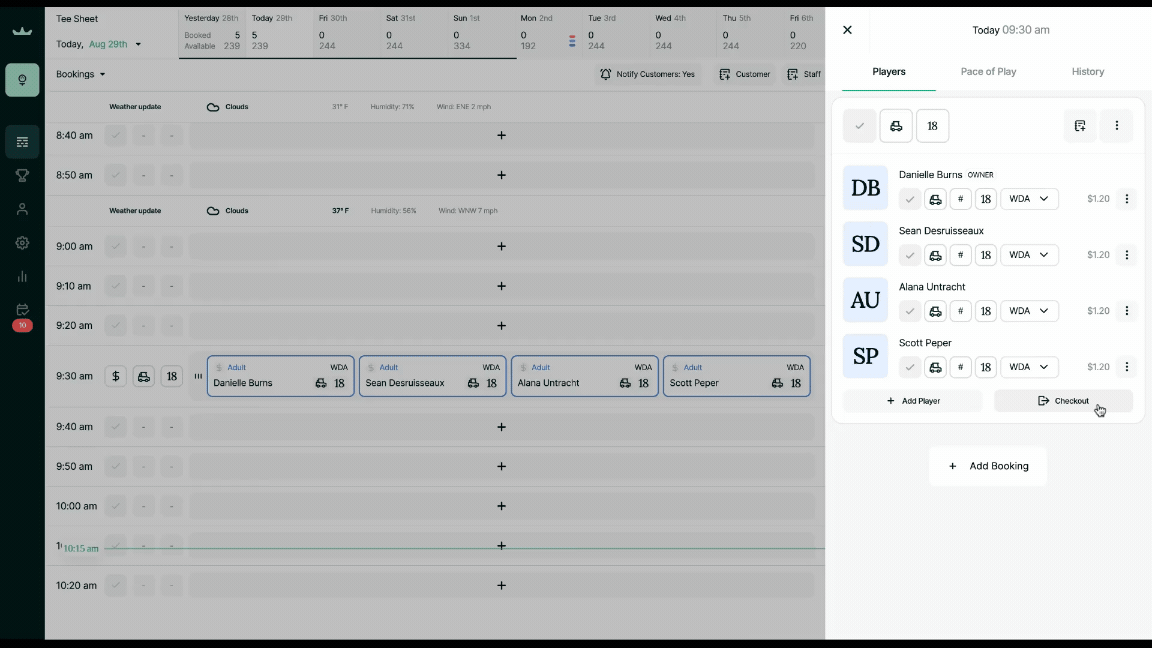Click the Checkout button

1063,401
